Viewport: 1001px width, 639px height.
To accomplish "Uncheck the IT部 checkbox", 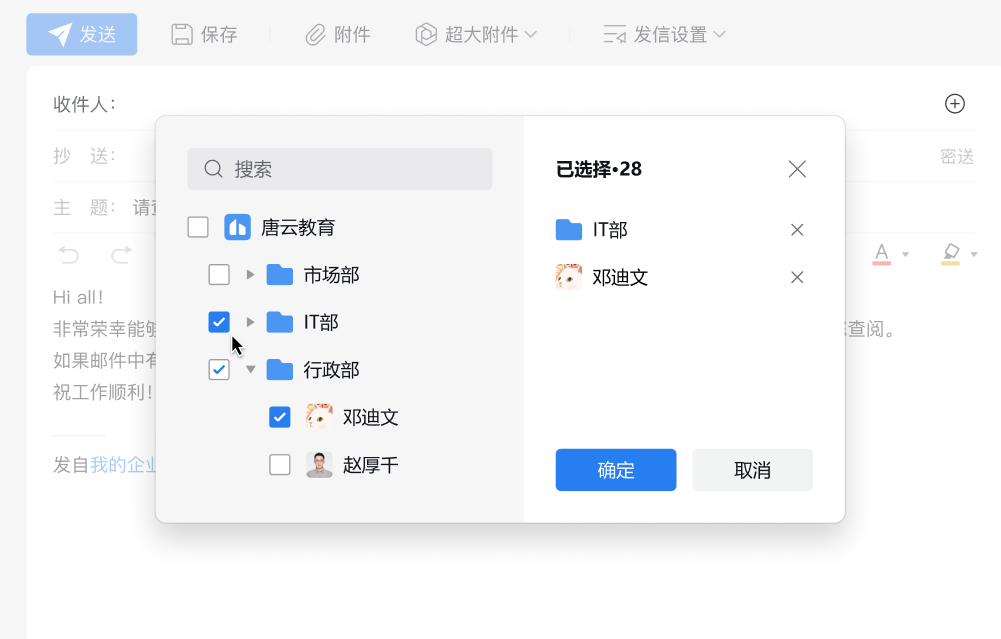I will coord(219,322).
